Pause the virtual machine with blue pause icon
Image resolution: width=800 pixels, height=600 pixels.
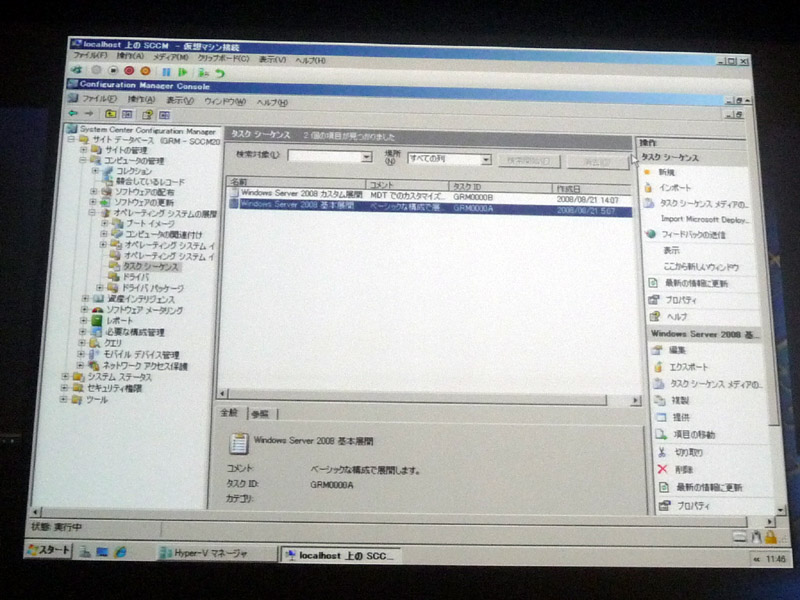(x=166, y=72)
